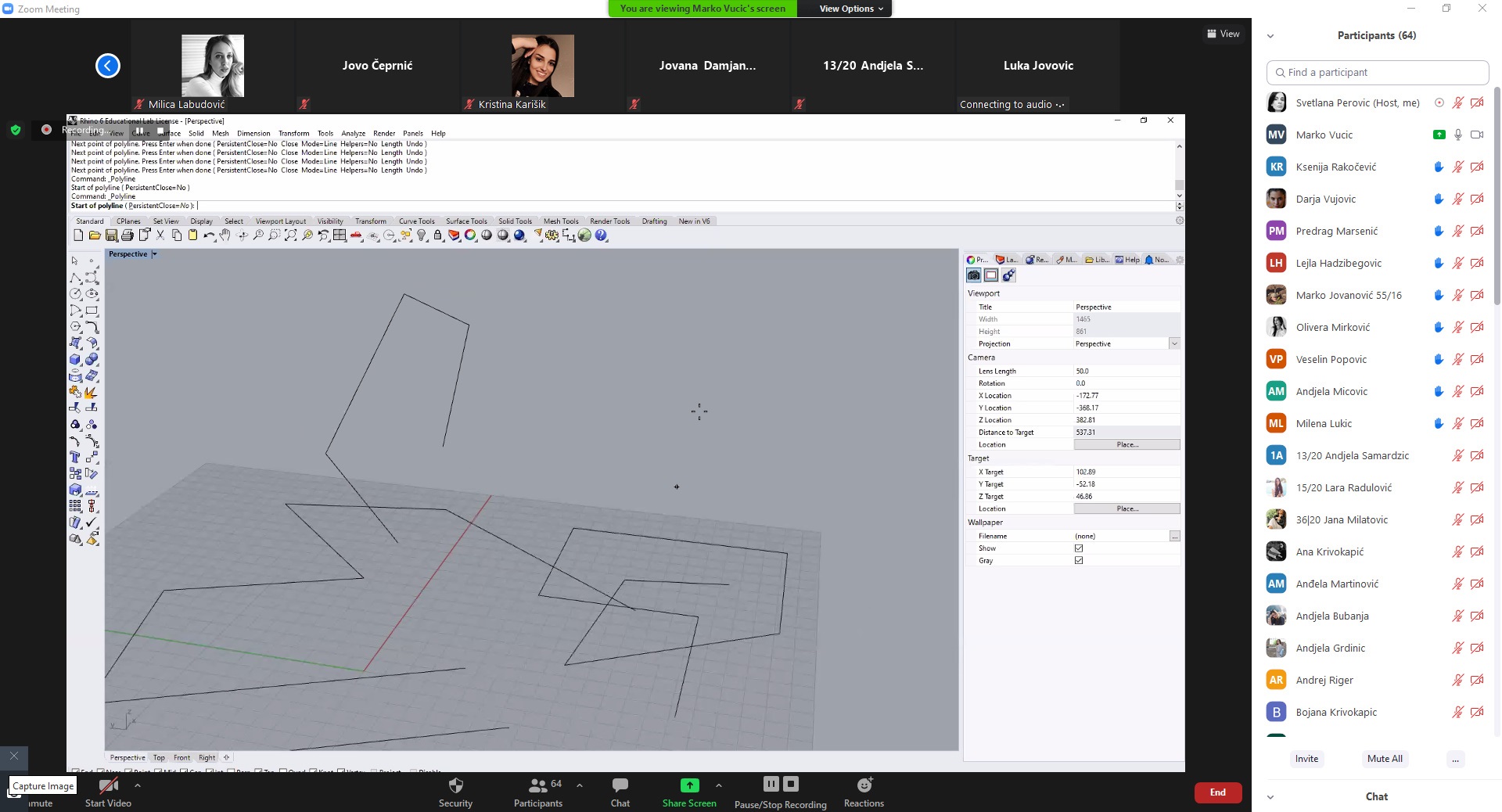Open the Mesh Tools toolbar tab

[x=561, y=221]
